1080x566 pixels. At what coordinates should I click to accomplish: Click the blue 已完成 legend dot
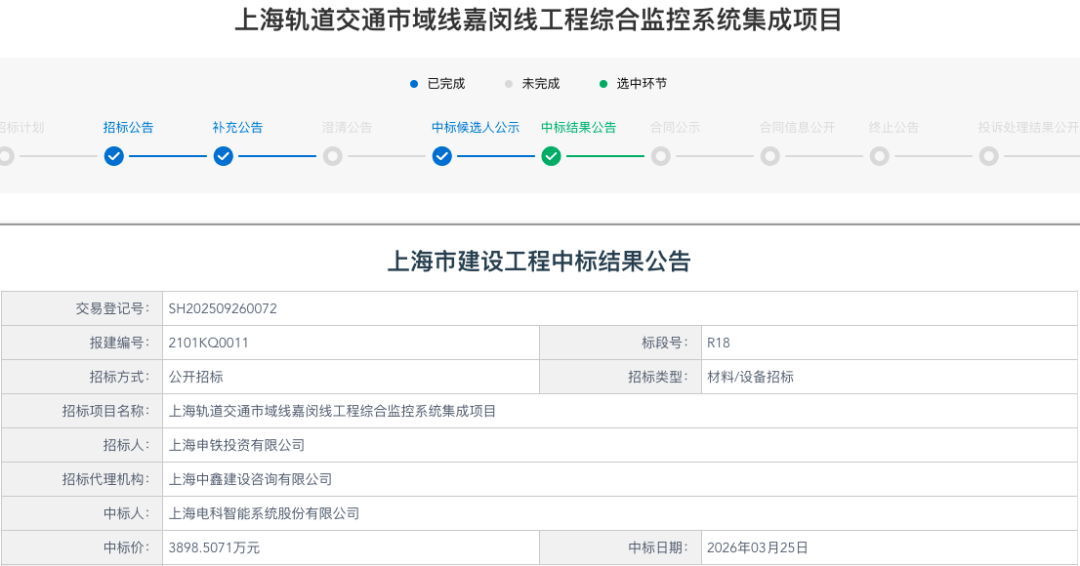[414, 84]
